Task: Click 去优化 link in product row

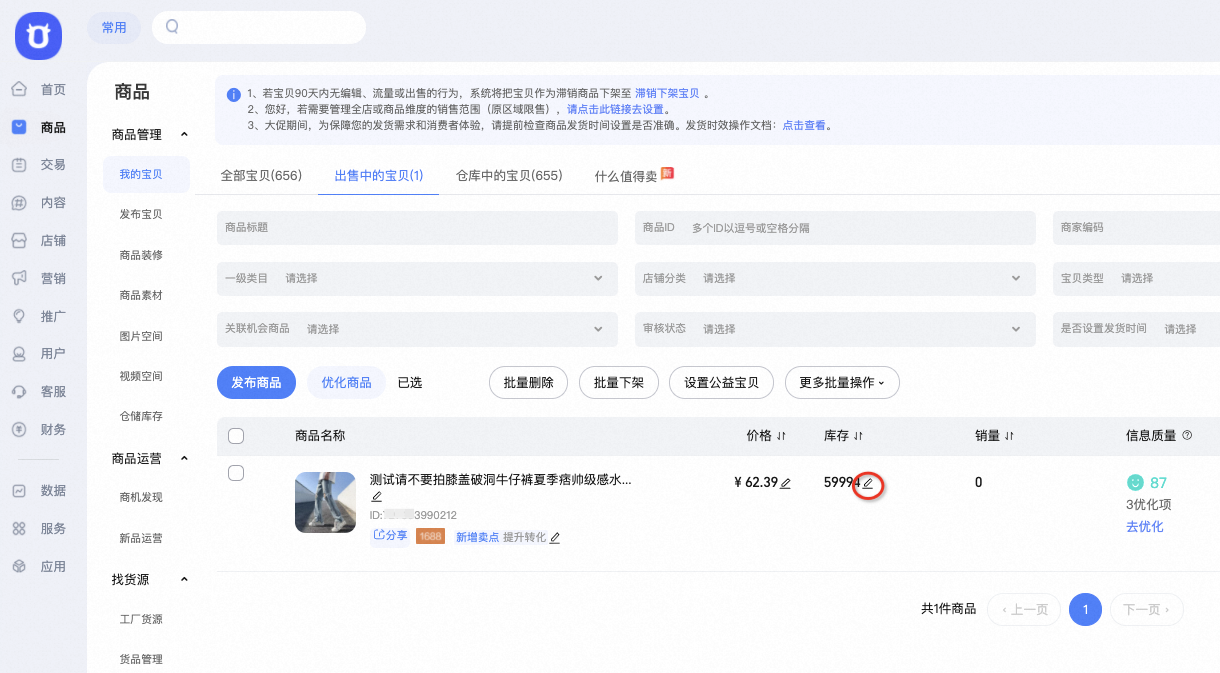Action: click(1145, 526)
